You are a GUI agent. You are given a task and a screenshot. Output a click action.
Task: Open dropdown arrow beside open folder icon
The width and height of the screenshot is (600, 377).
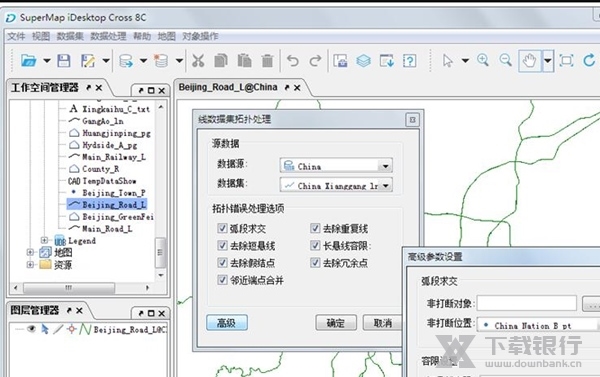click(x=47, y=60)
